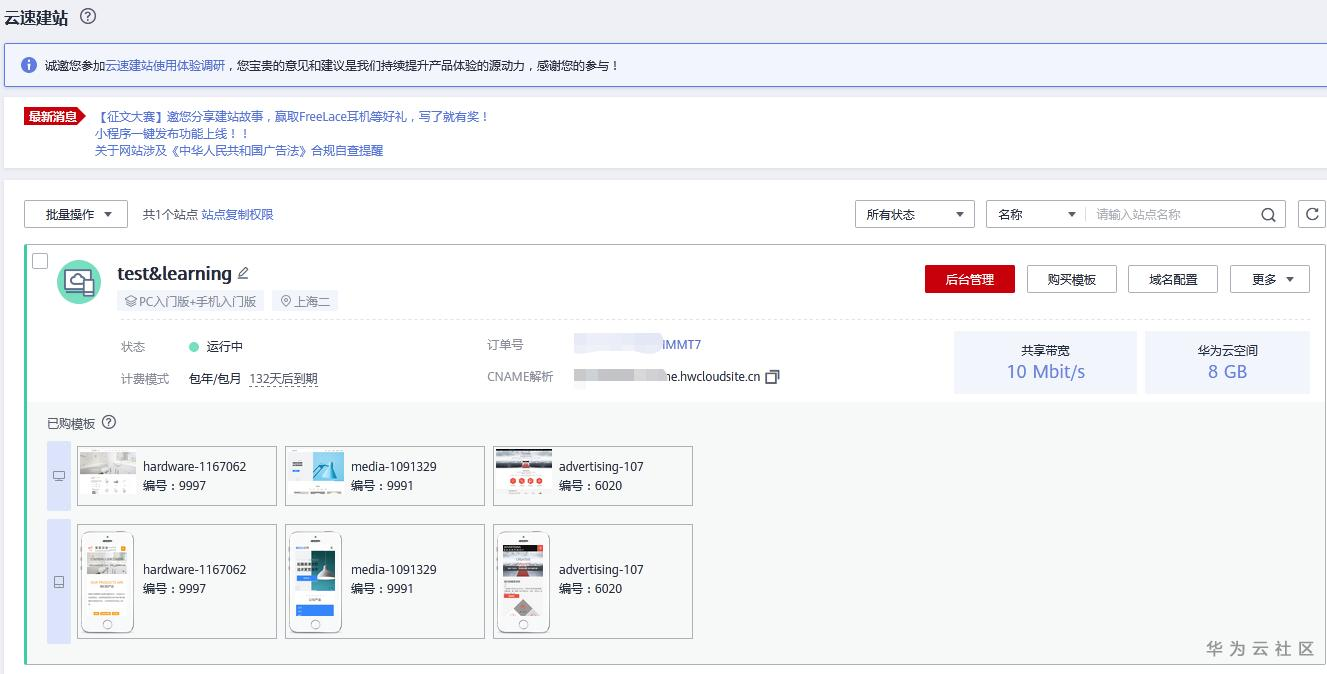Screen dimensions: 1327x674
Task: Click the 10 Mbit/s bandwidth value
Action: pyautogui.click(x=1045, y=371)
